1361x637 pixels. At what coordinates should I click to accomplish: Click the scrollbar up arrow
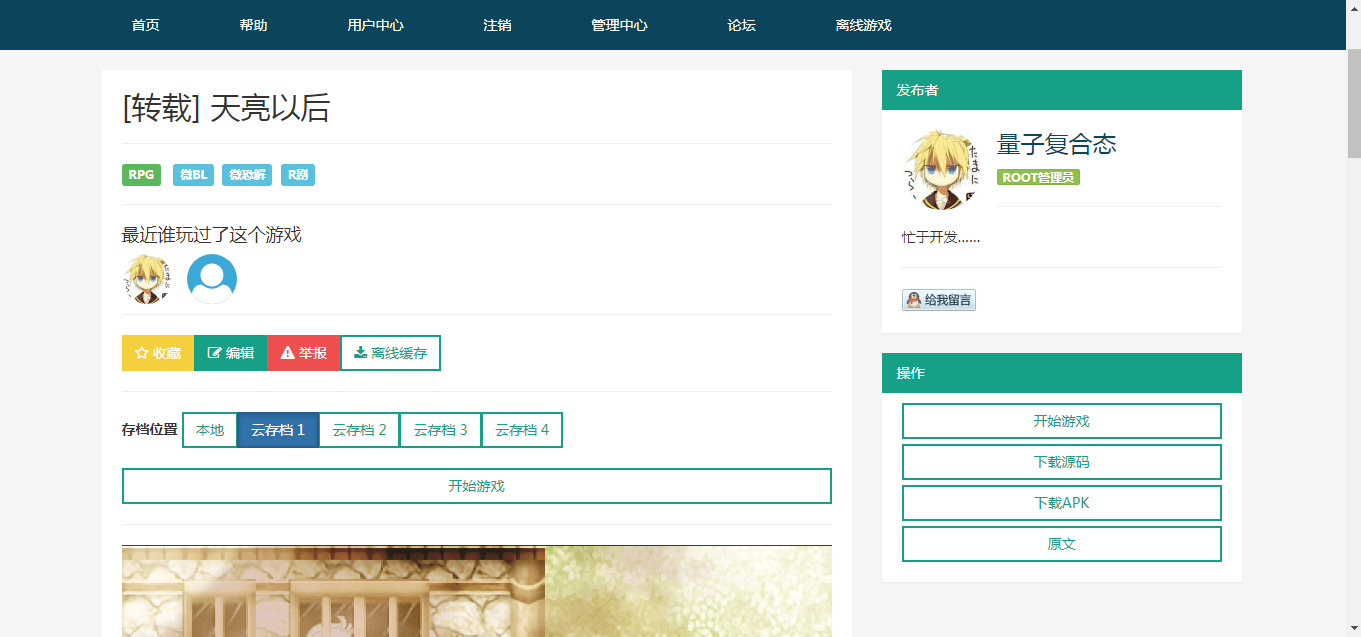[x=1354, y=8]
